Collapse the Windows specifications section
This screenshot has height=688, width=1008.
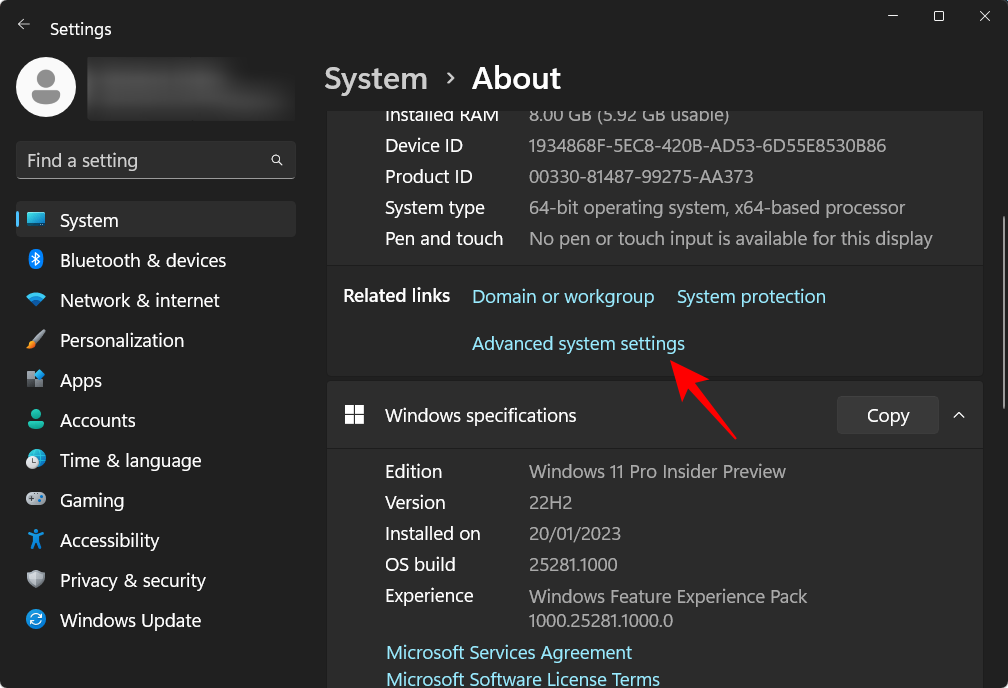click(959, 415)
